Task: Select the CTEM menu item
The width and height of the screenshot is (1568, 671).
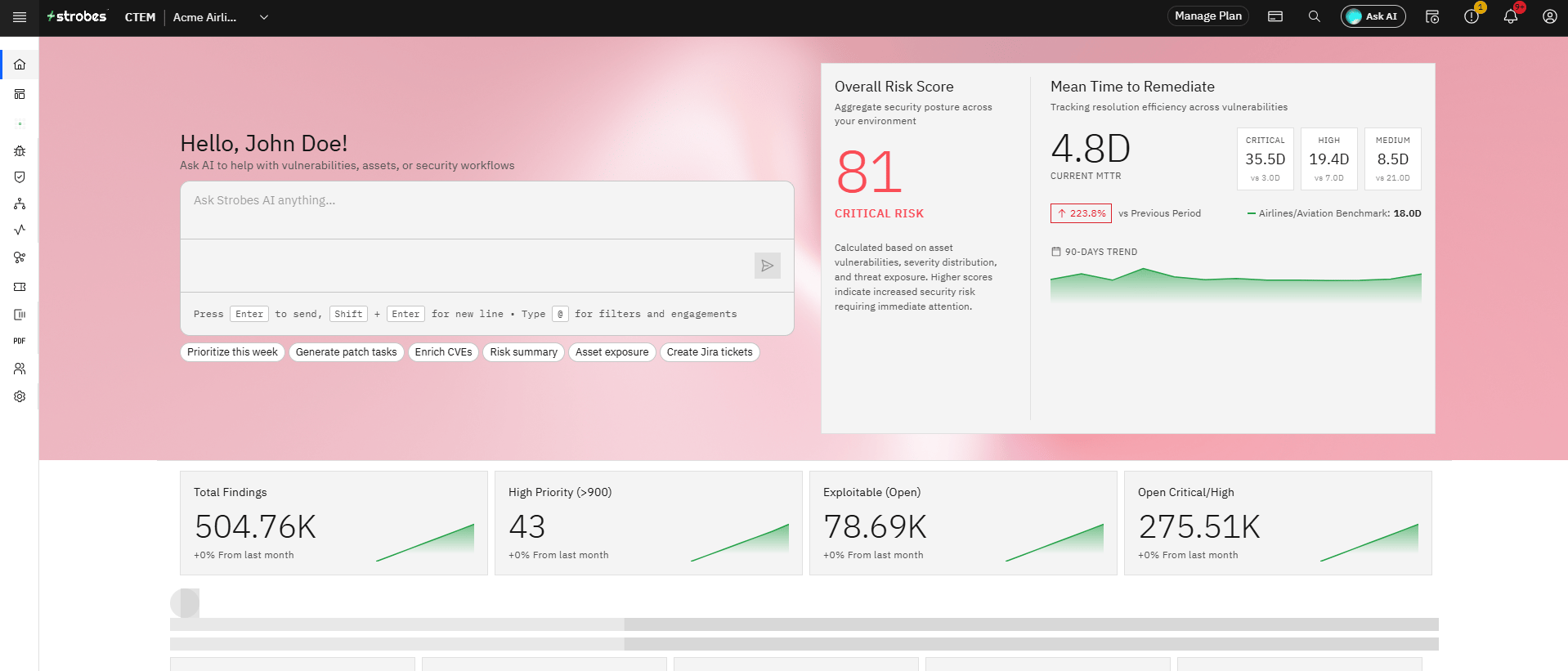Action: tap(140, 17)
